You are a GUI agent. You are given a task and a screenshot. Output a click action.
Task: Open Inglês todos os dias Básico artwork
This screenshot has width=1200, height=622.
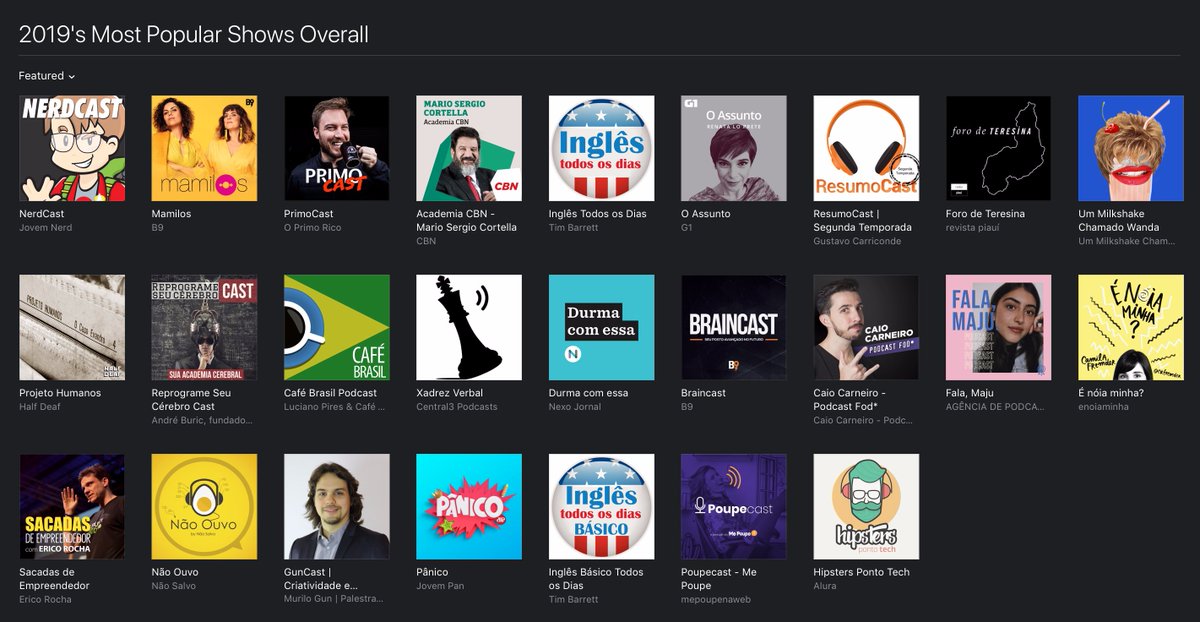click(602, 507)
